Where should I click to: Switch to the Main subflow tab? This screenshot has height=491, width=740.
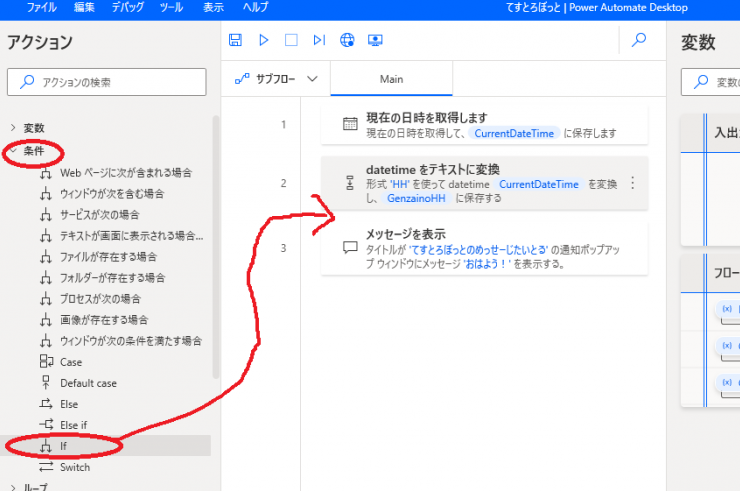click(x=391, y=79)
